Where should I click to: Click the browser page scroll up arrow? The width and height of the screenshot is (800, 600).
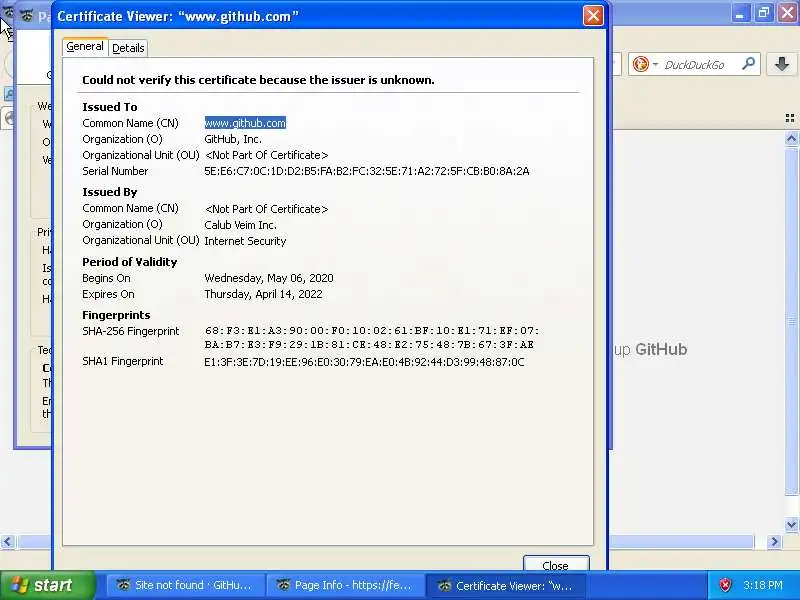(791, 138)
